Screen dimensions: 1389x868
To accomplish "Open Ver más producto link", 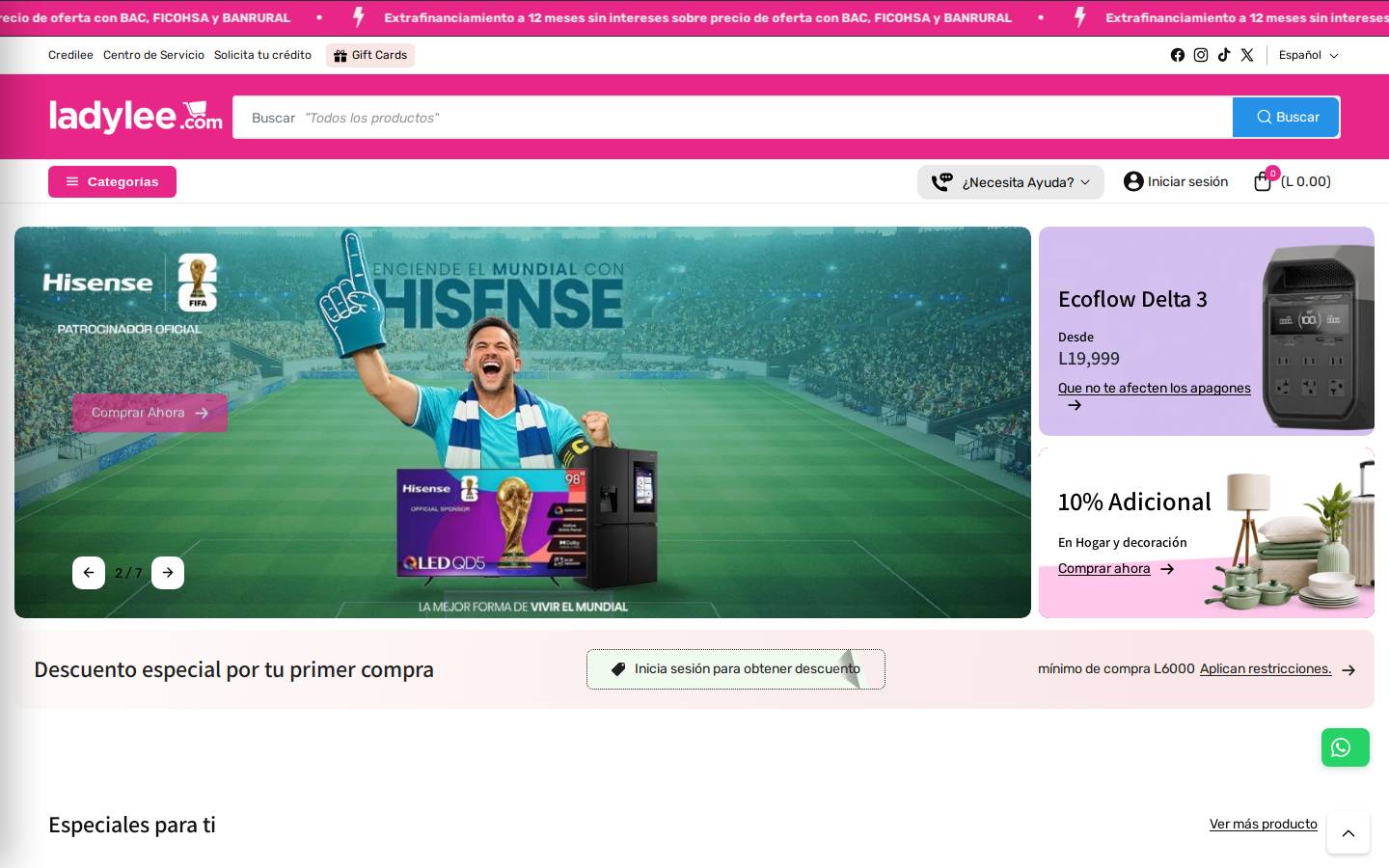I will (1263, 824).
